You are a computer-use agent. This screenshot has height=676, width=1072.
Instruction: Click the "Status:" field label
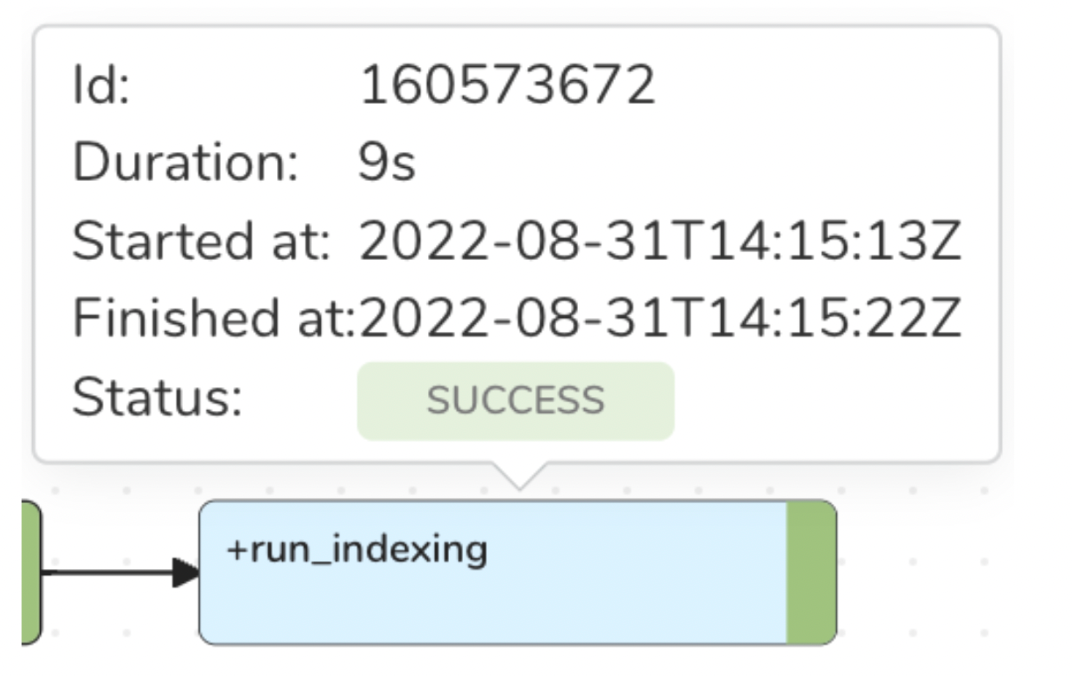pyautogui.click(x=157, y=398)
